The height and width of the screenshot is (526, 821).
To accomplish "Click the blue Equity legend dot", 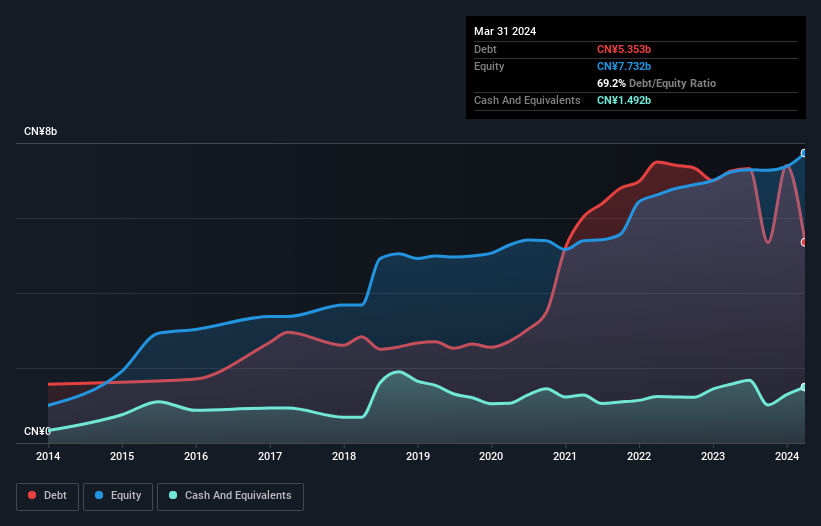I will [x=99, y=495].
